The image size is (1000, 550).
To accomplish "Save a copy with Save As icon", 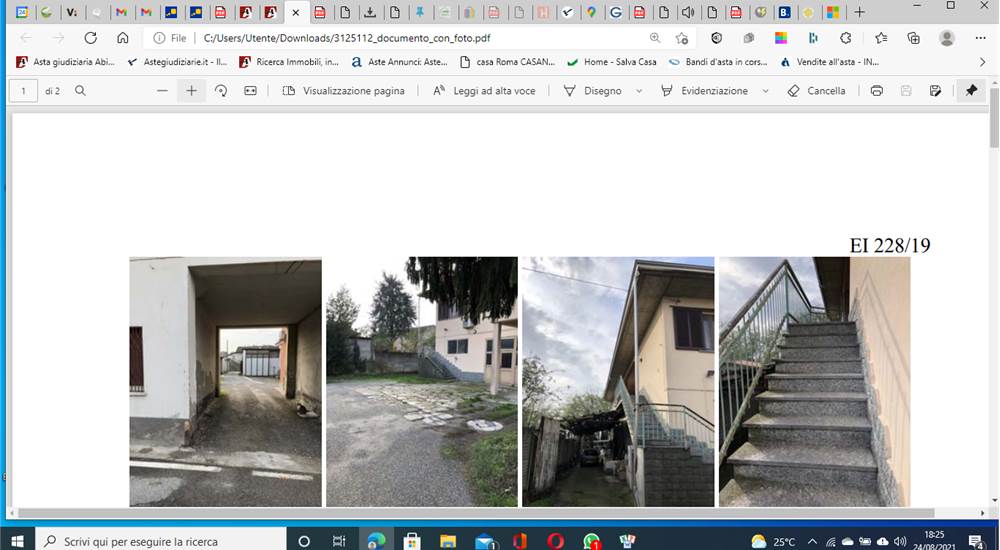I will click(935, 91).
